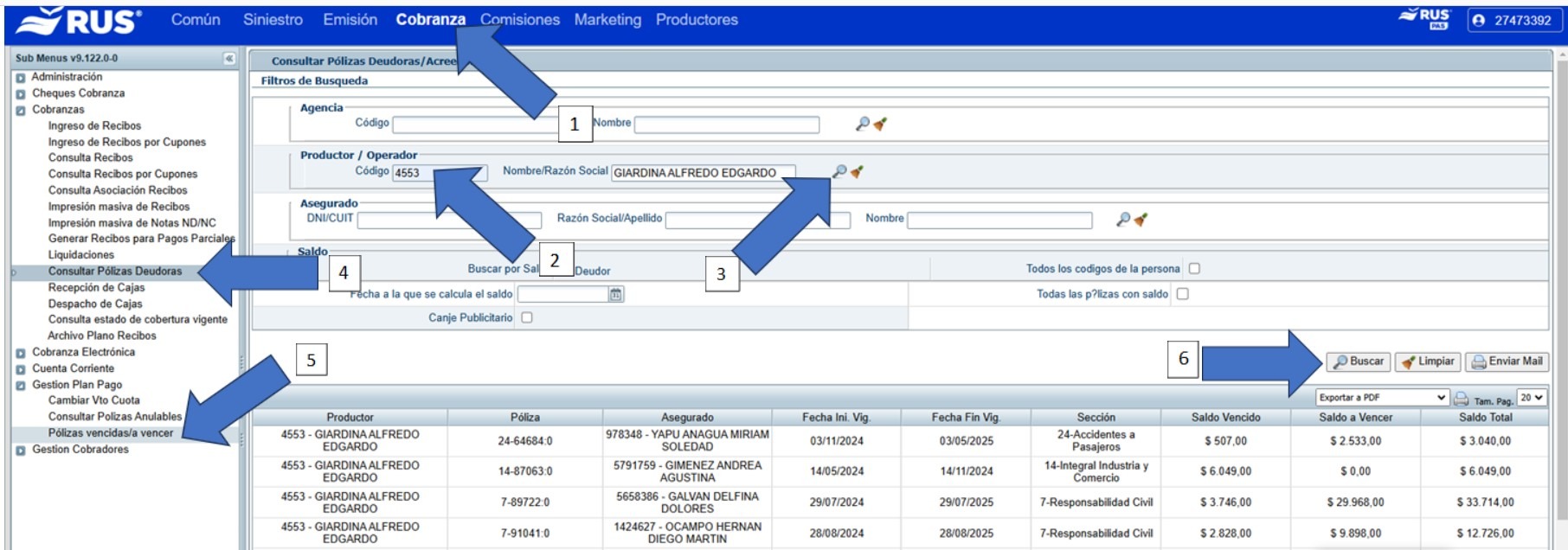Collapse the Sub Menus sidebar panel
Image resolution: width=1568 pixels, height=550 pixels.
pyautogui.click(x=229, y=59)
